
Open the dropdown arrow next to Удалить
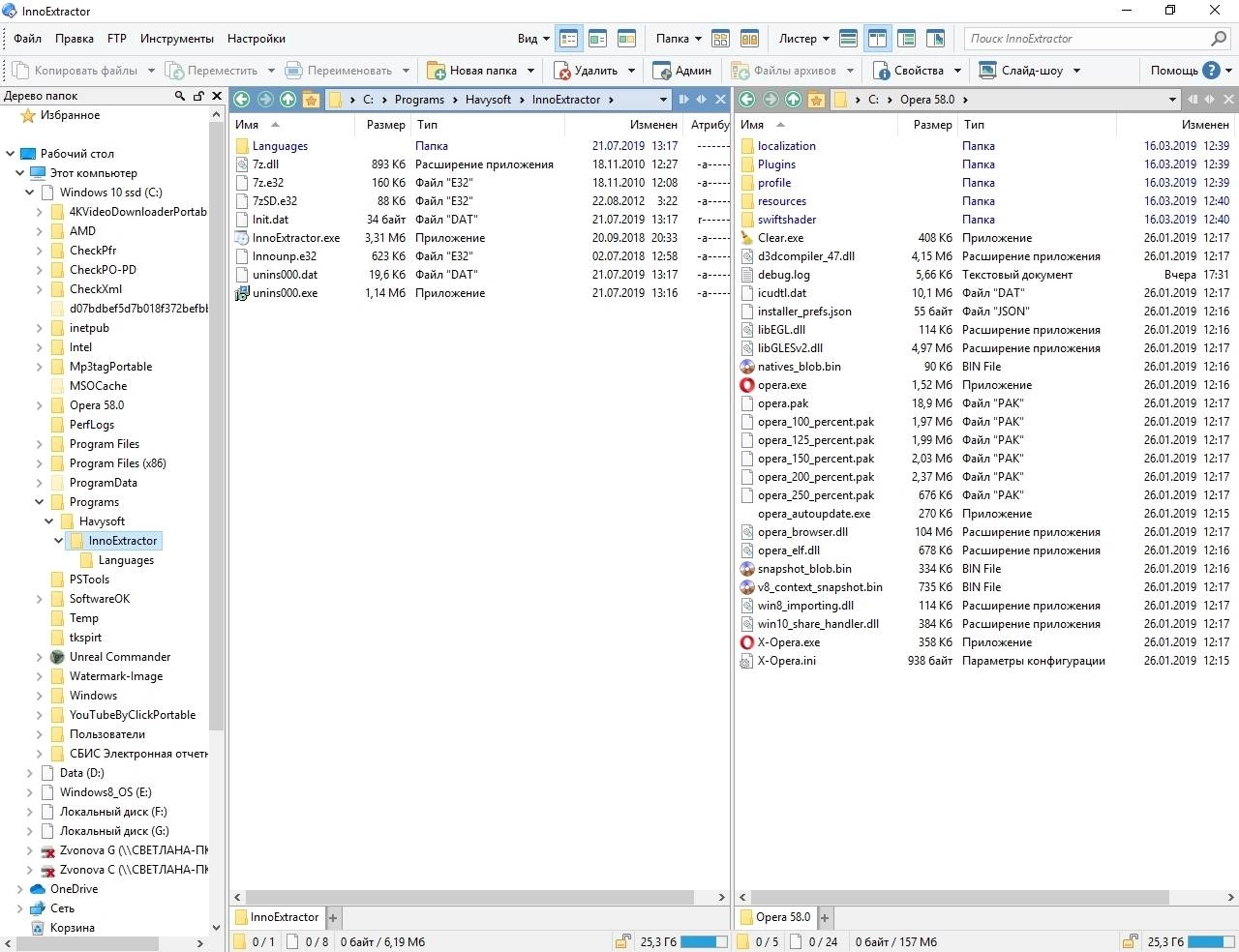pos(631,70)
